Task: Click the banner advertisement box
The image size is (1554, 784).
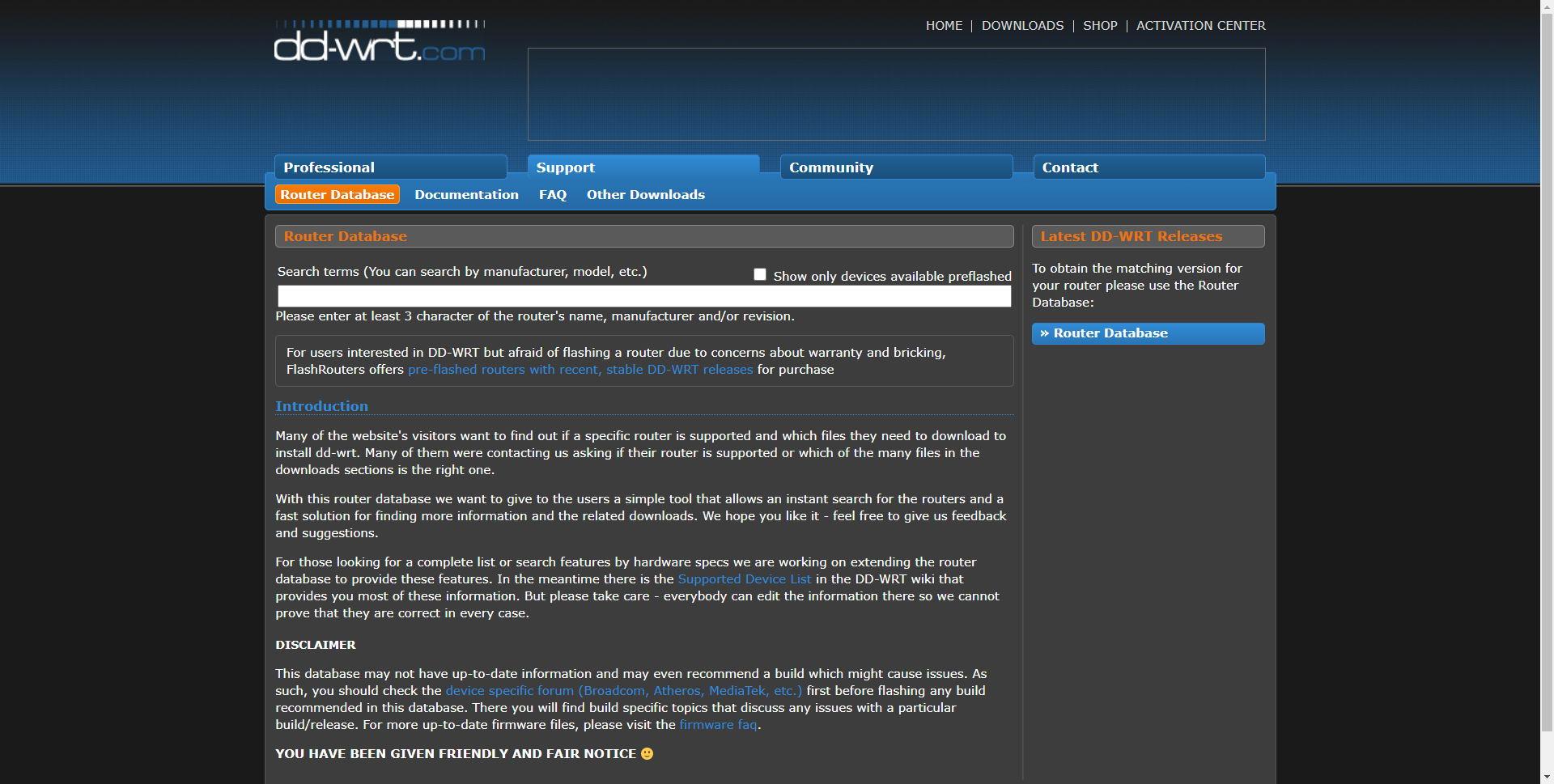Action: (897, 94)
